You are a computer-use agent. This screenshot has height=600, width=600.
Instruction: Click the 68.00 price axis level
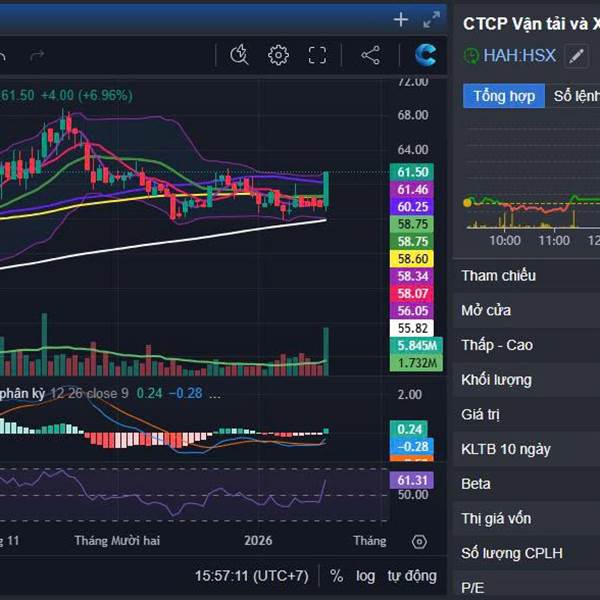tap(412, 115)
